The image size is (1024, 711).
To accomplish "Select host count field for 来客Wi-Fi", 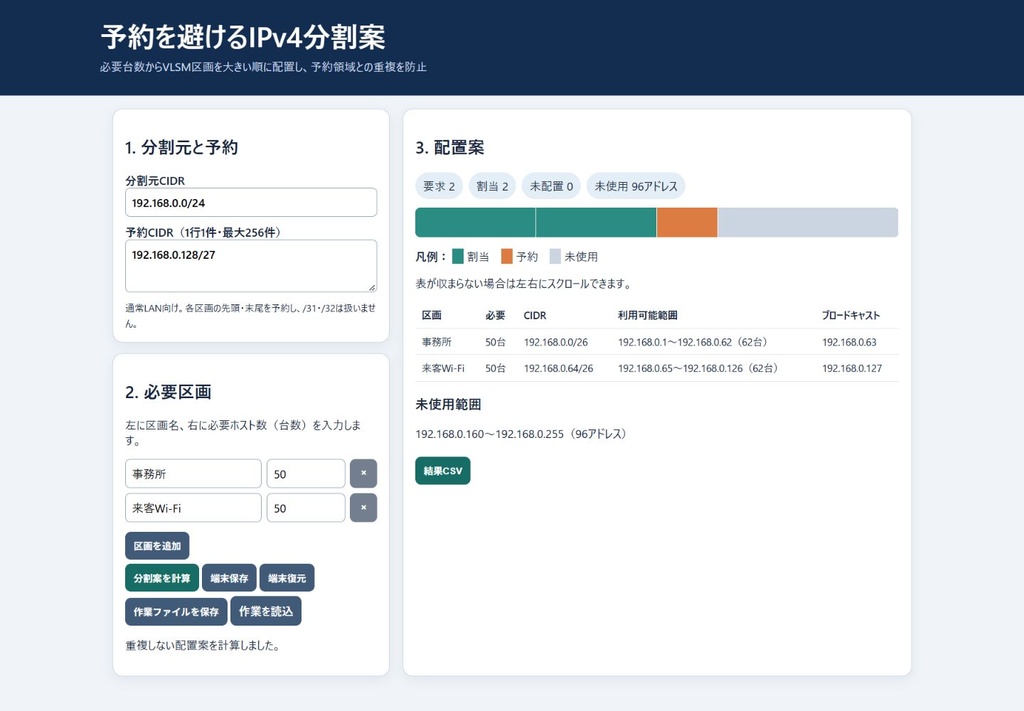I will pyautogui.click(x=306, y=507).
